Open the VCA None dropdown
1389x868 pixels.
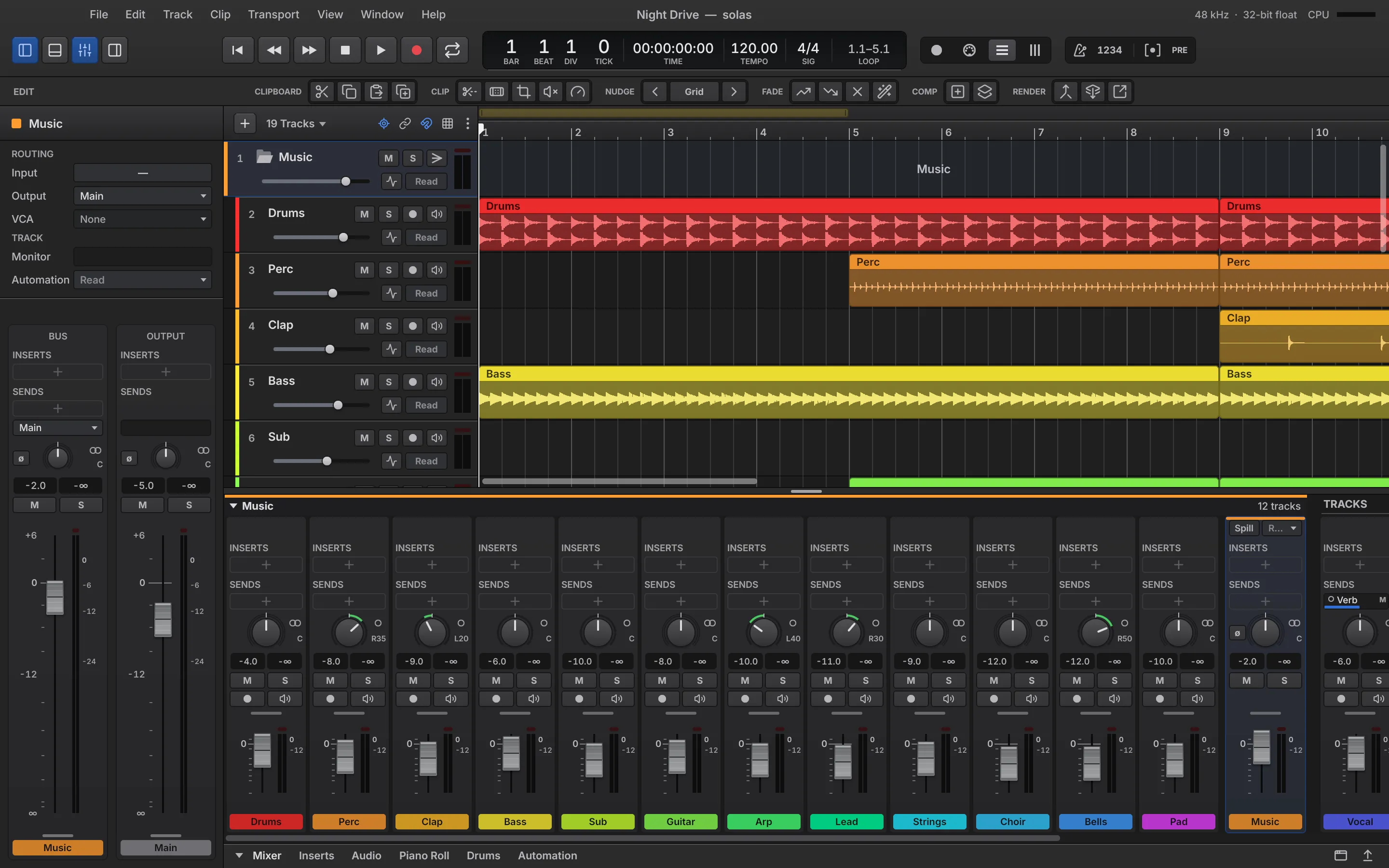[142, 219]
